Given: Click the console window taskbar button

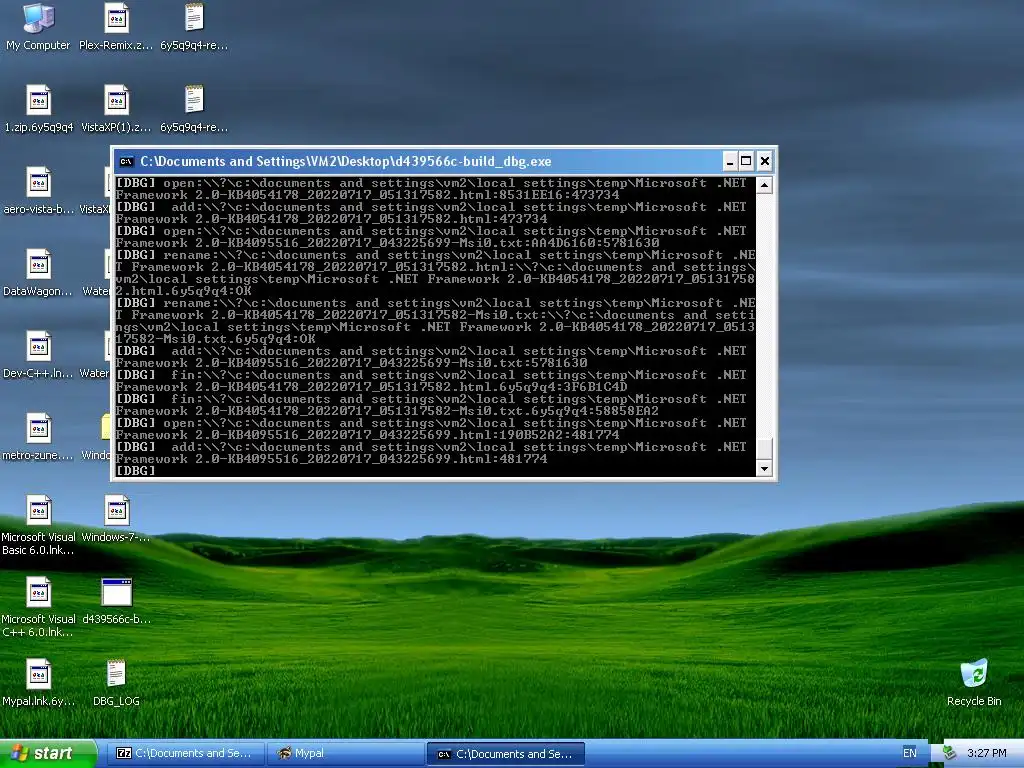Looking at the screenshot, I should tap(505, 754).
